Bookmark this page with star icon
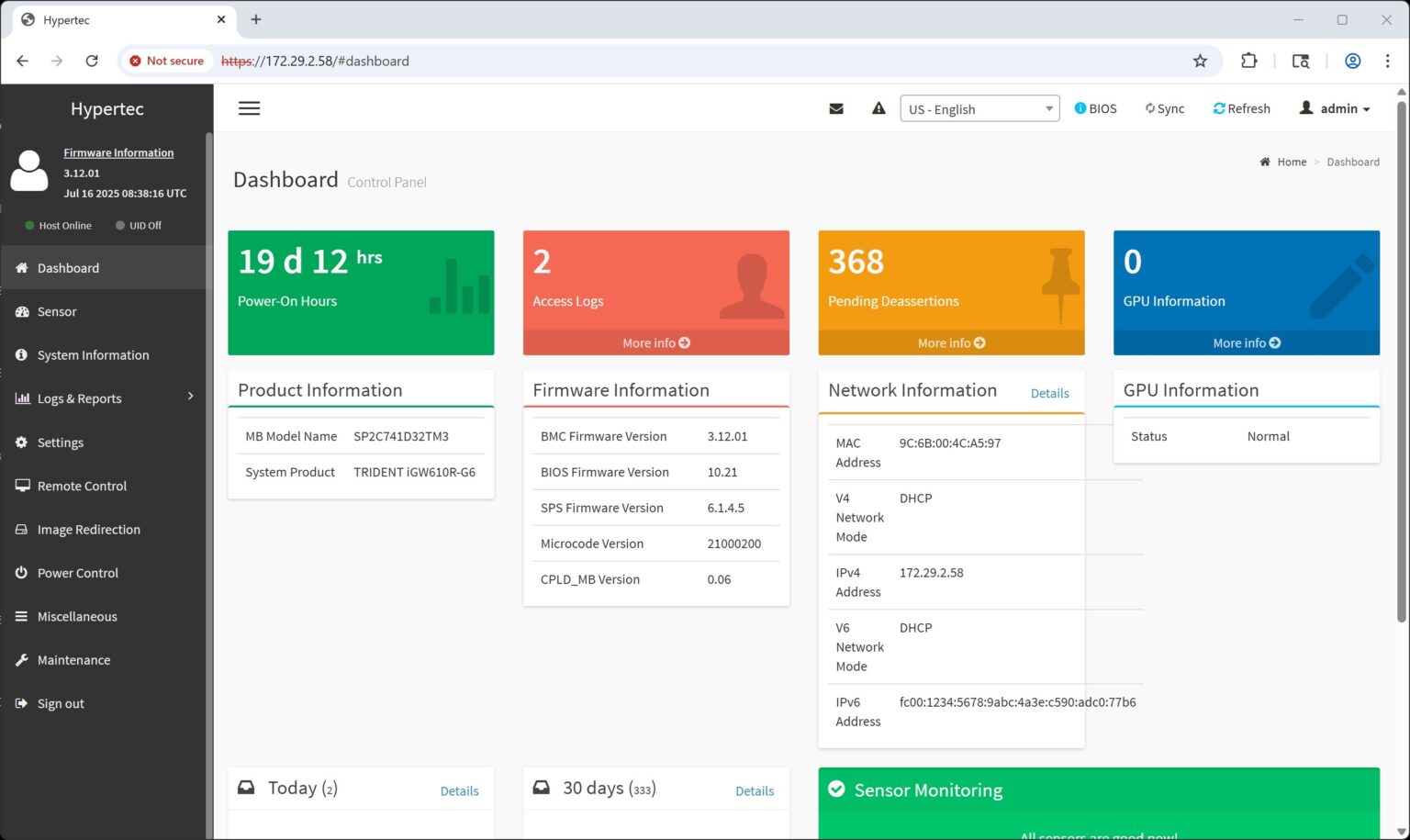The height and width of the screenshot is (840, 1410). [x=1200, y=61]
